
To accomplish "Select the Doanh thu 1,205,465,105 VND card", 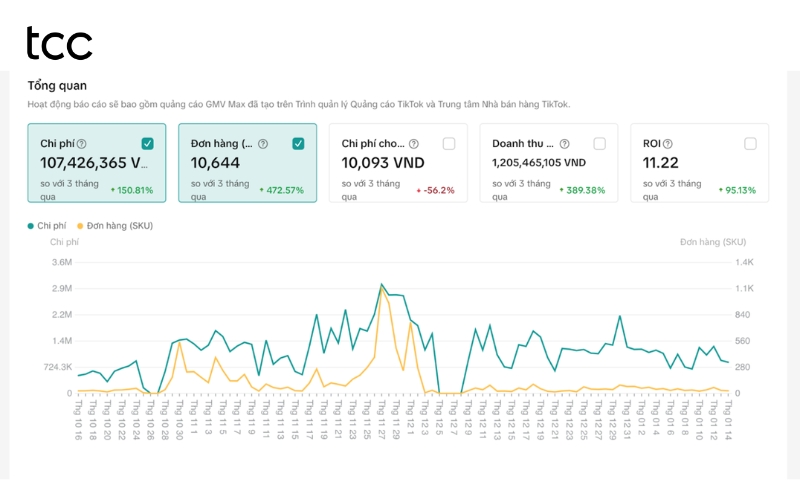I will pos(548,163).
